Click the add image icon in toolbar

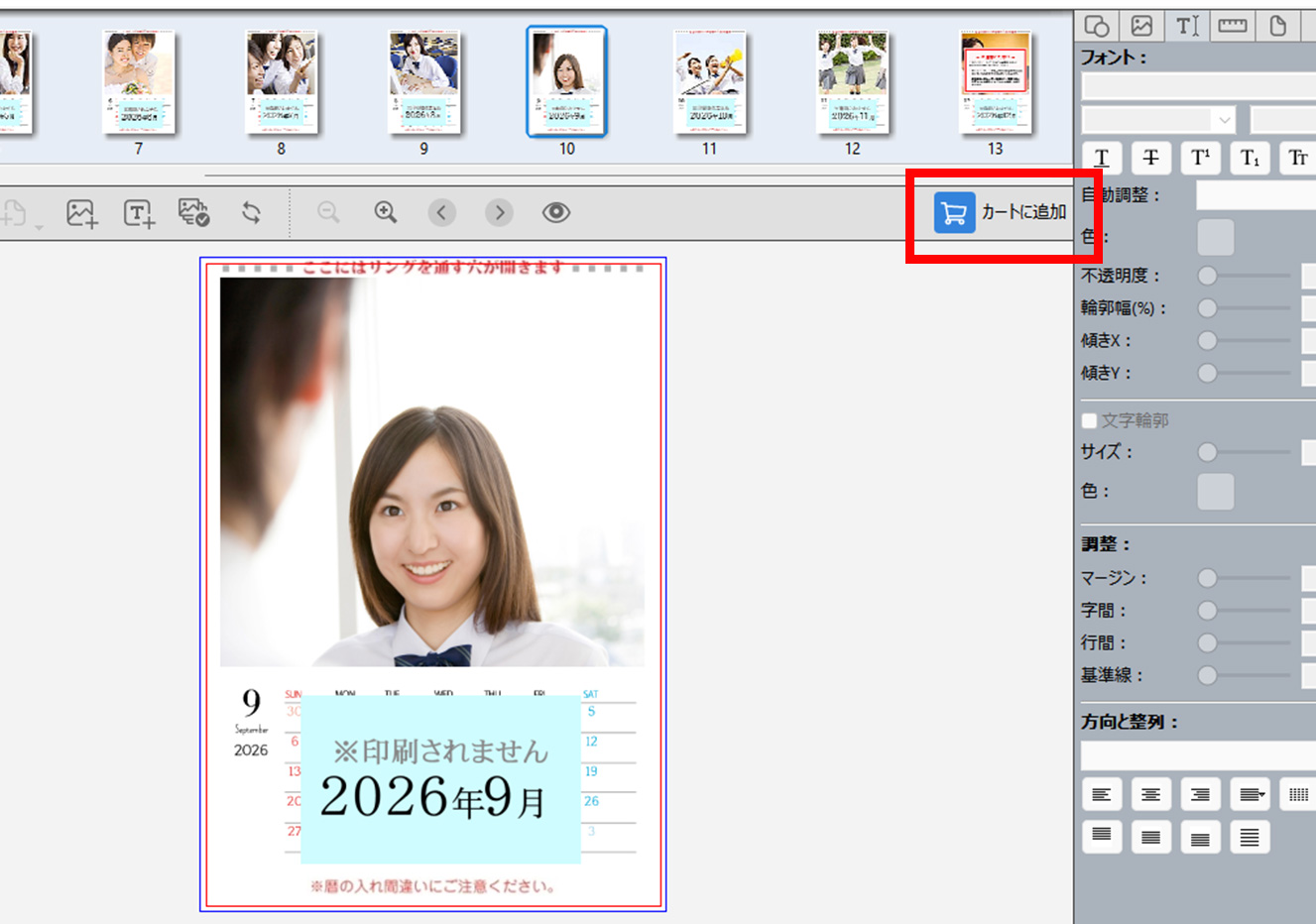point(81,213)
